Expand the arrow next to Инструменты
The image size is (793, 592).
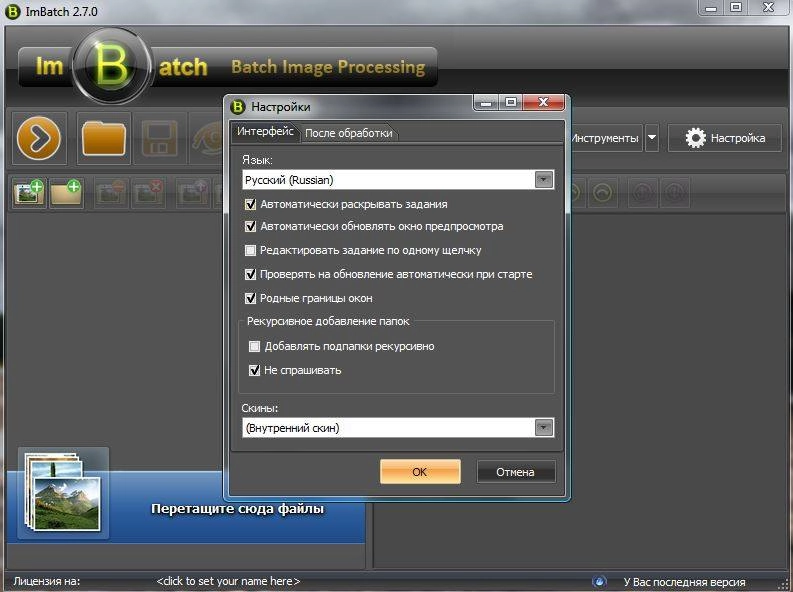click(x=652, y=138)
